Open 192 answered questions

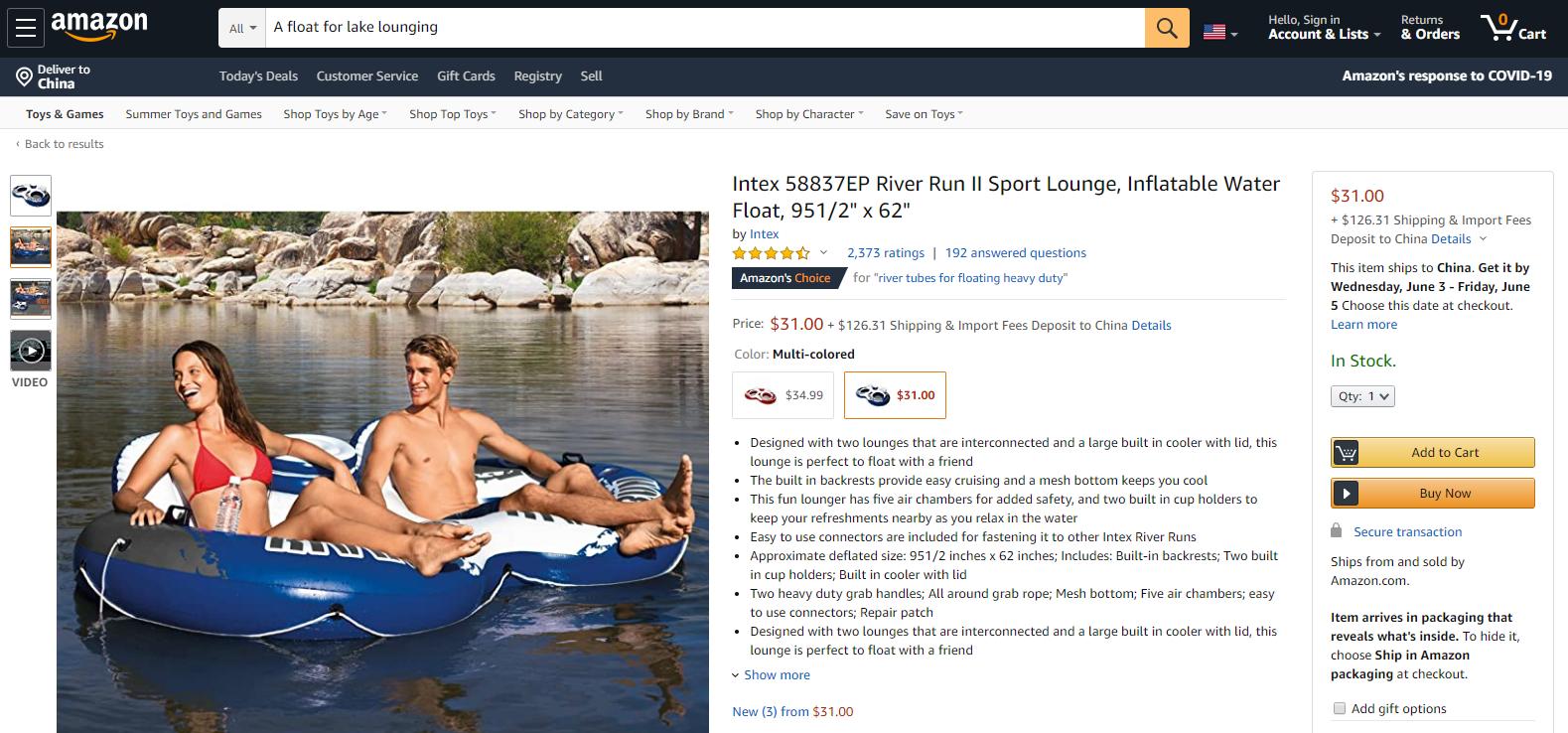point(1015,252)
